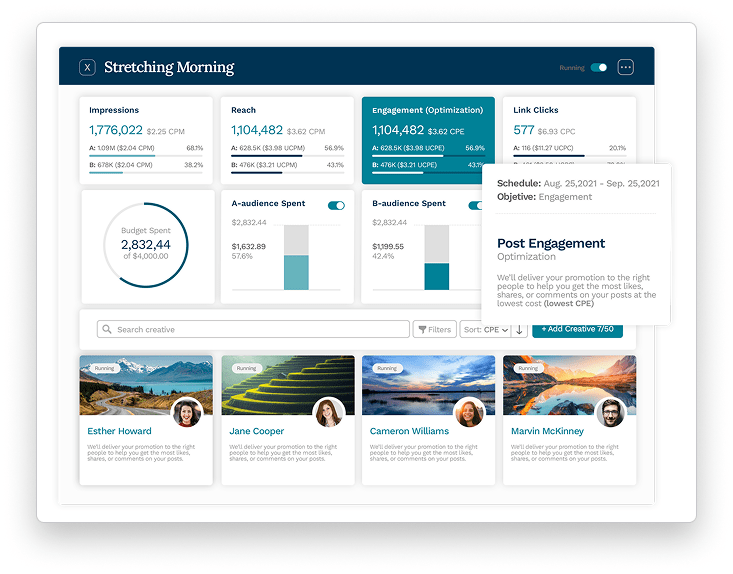Click Cameron Williams' profile avatar
This screenshot has width=733, height=574.
tap(469, 412)
